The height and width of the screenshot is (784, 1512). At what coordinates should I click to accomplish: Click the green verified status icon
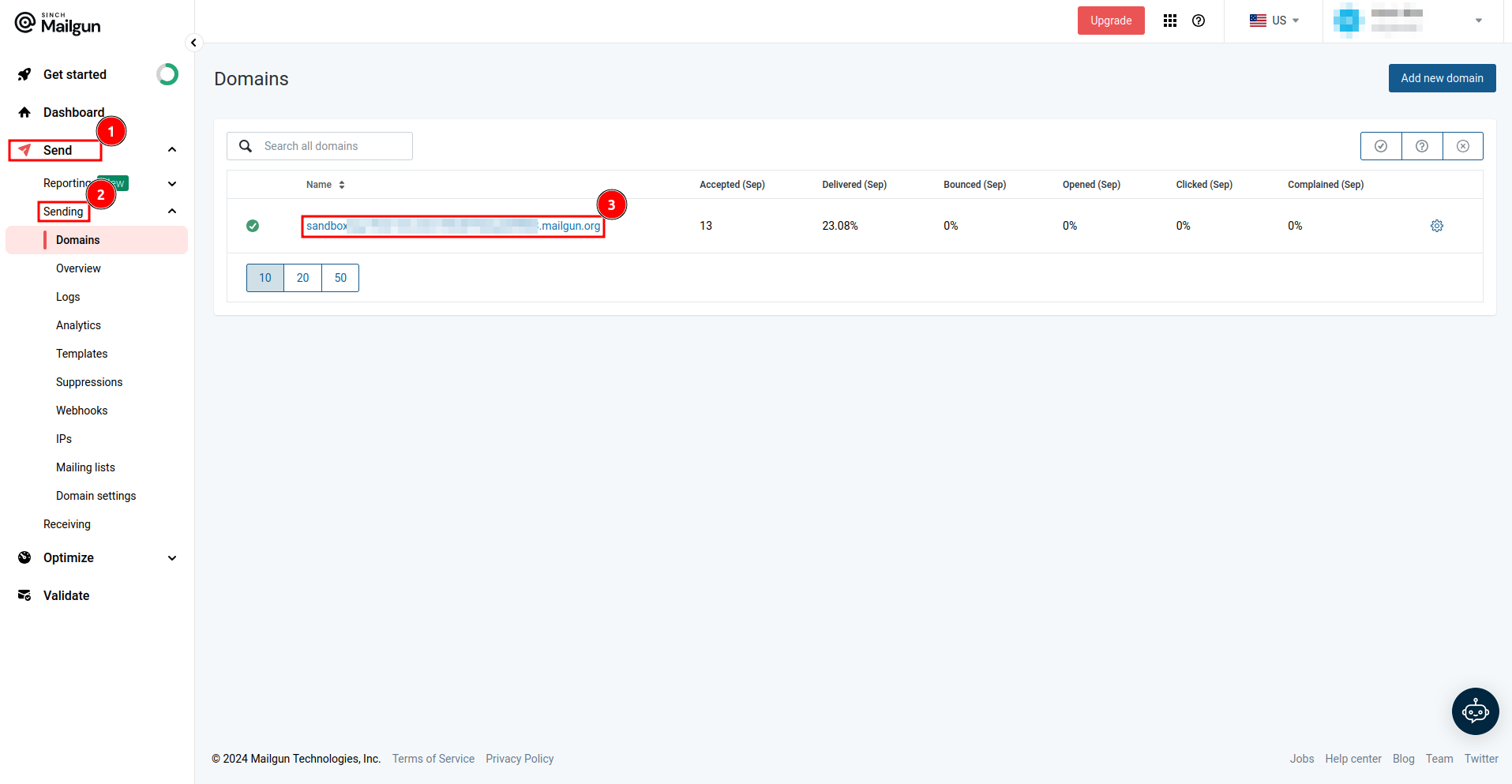pyautogui.click(x=253, y=226)
